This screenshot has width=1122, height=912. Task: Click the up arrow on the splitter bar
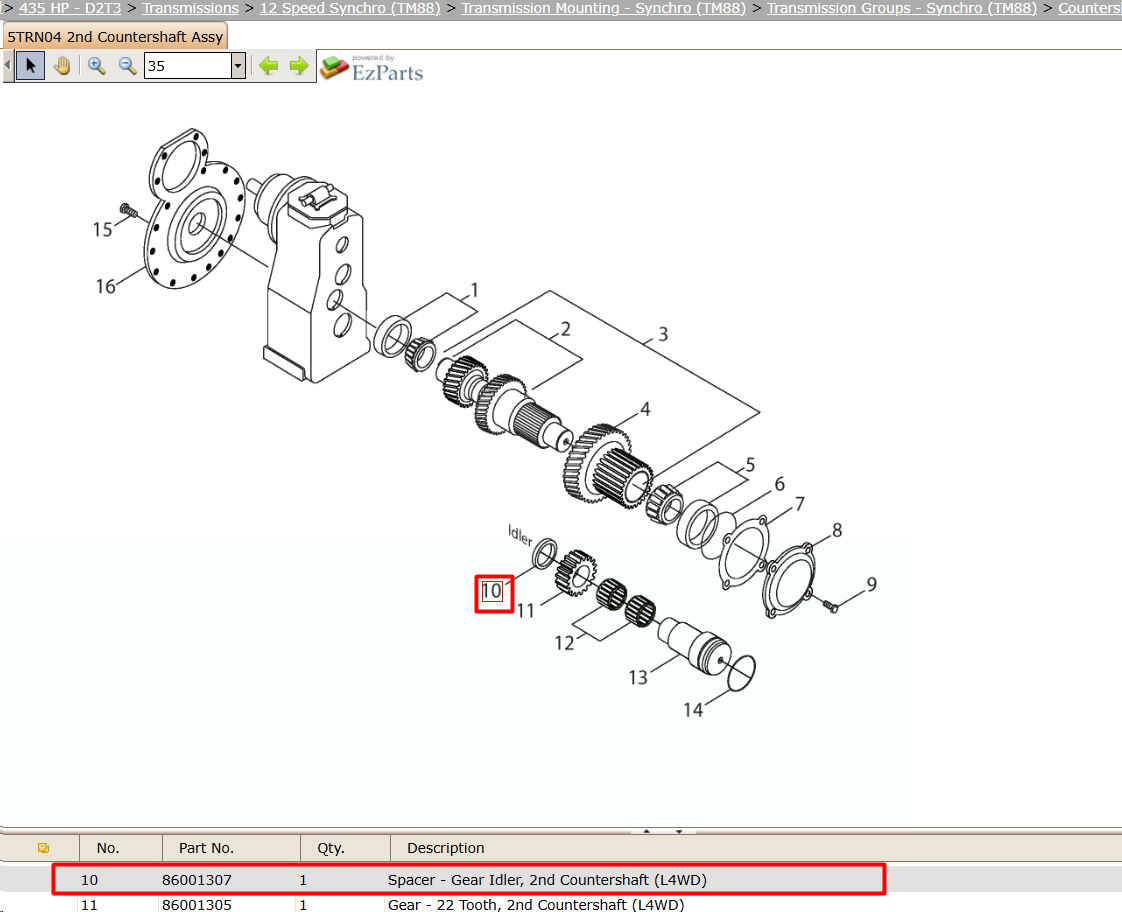pyautogui.click(x=646, y=831)
